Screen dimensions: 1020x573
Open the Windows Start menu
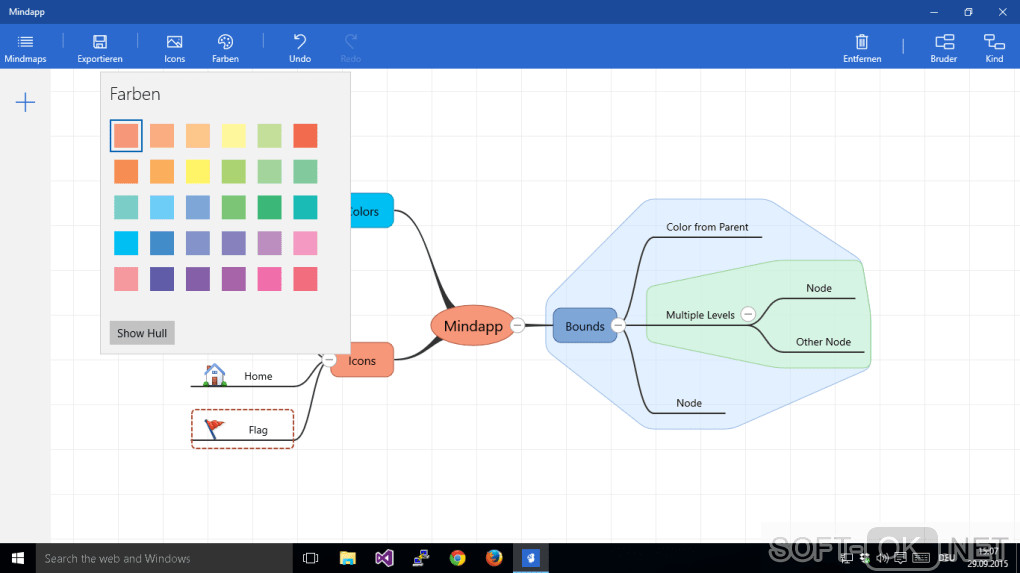[18, 558]
